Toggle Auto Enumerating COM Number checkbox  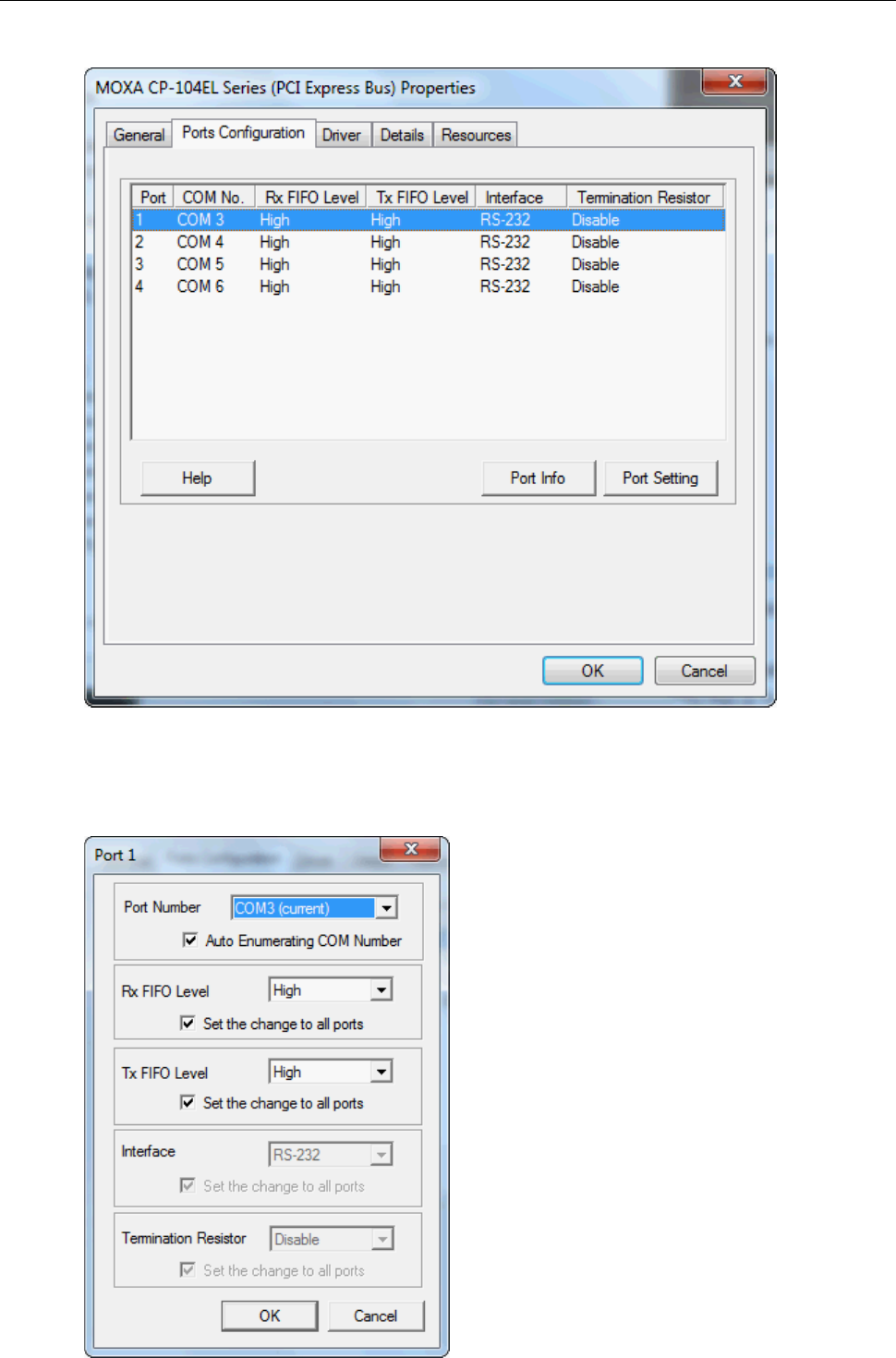click(190, 940)
